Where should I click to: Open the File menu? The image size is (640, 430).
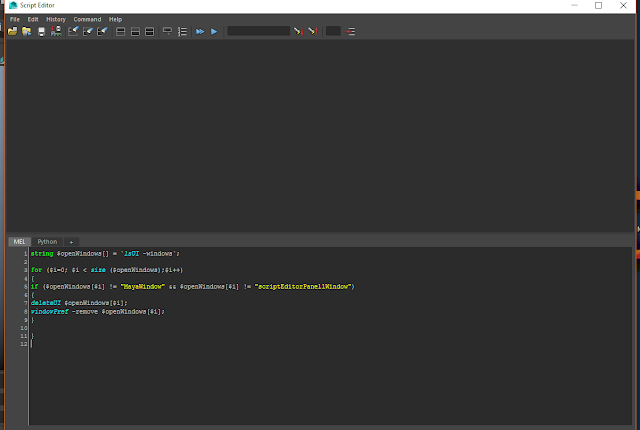(15, 19)
